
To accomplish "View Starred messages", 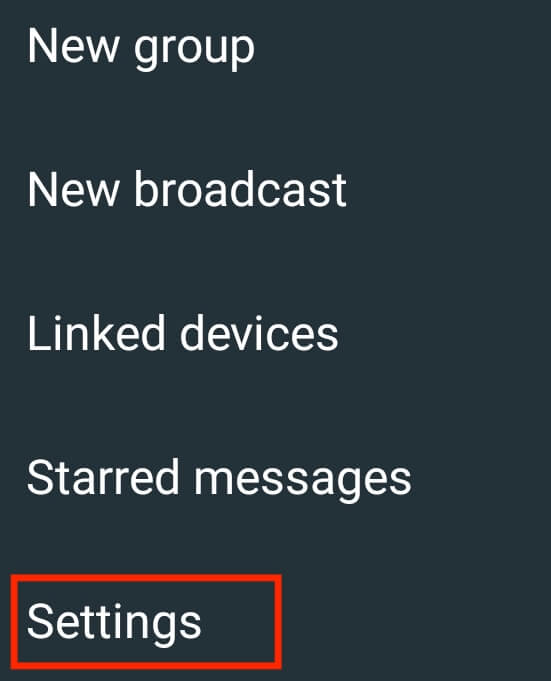I will tap(219, 479).
